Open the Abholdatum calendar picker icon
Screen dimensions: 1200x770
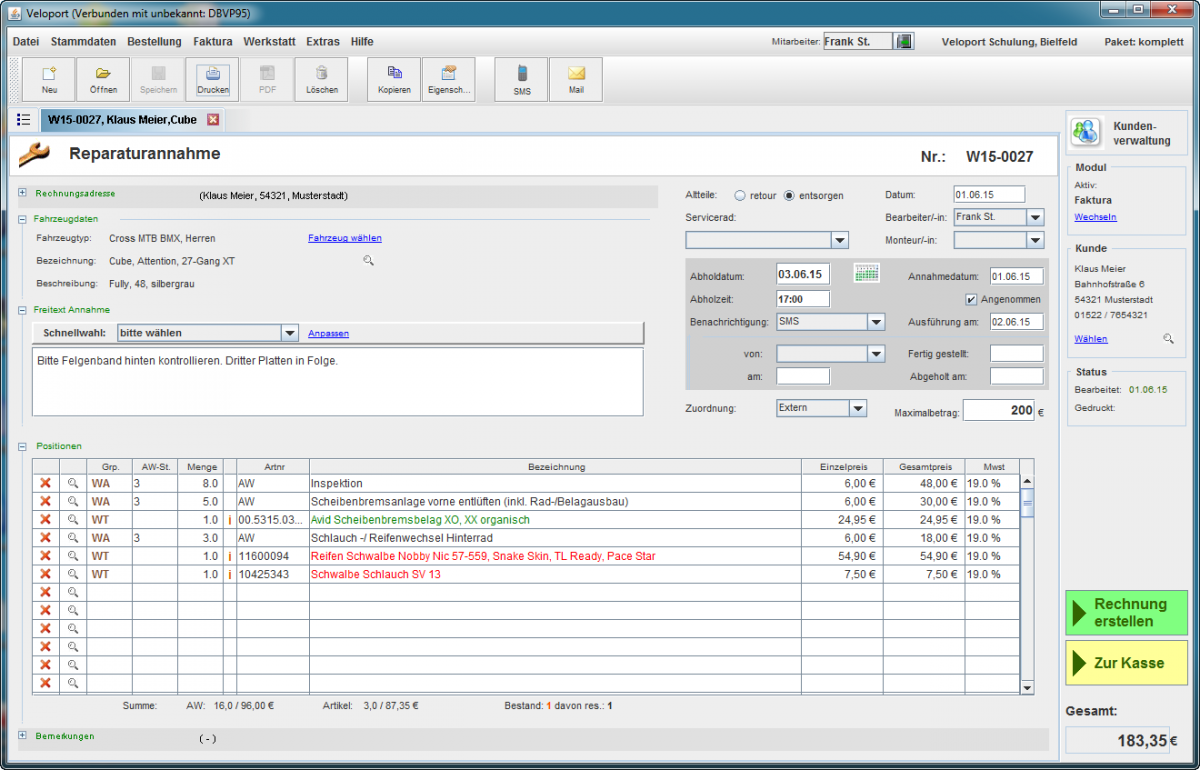(x=866, y=274)
